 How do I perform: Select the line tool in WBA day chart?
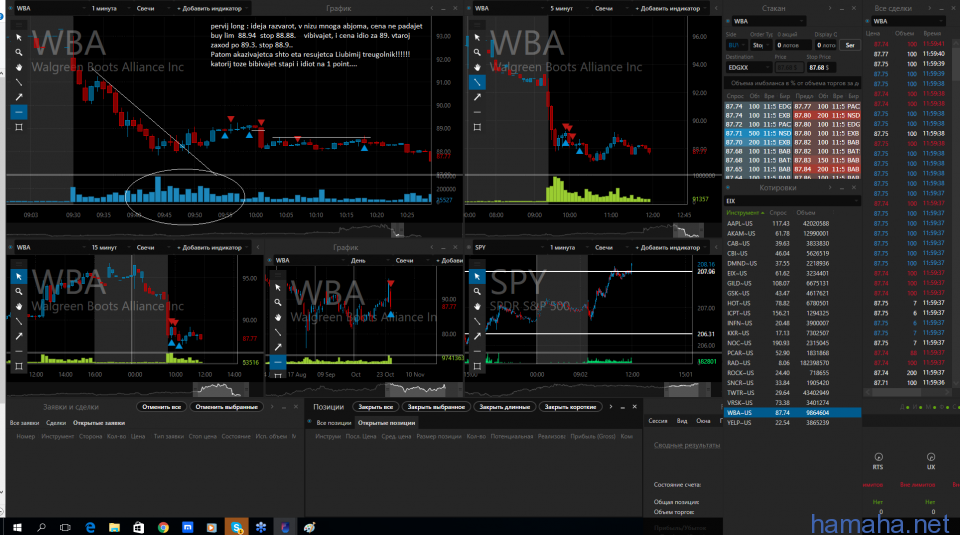(278, 332)
